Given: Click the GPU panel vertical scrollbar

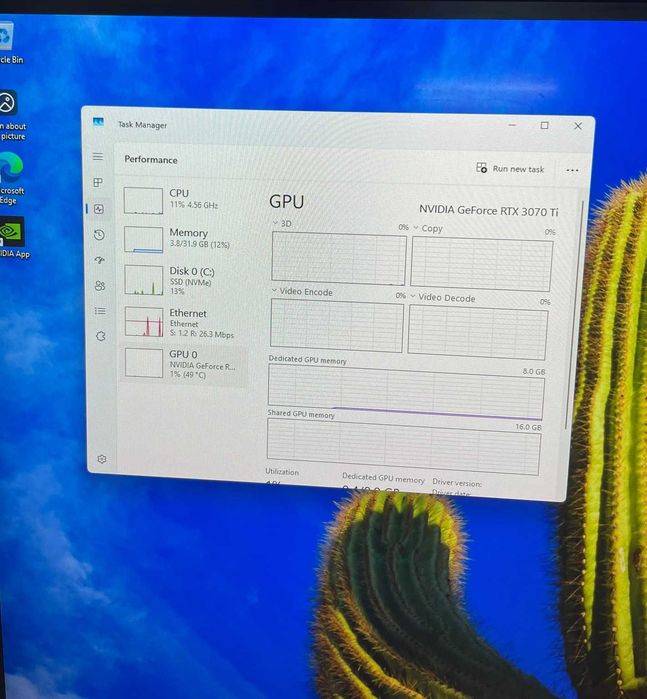Looking at the screenshot, I should click(575, 314).
